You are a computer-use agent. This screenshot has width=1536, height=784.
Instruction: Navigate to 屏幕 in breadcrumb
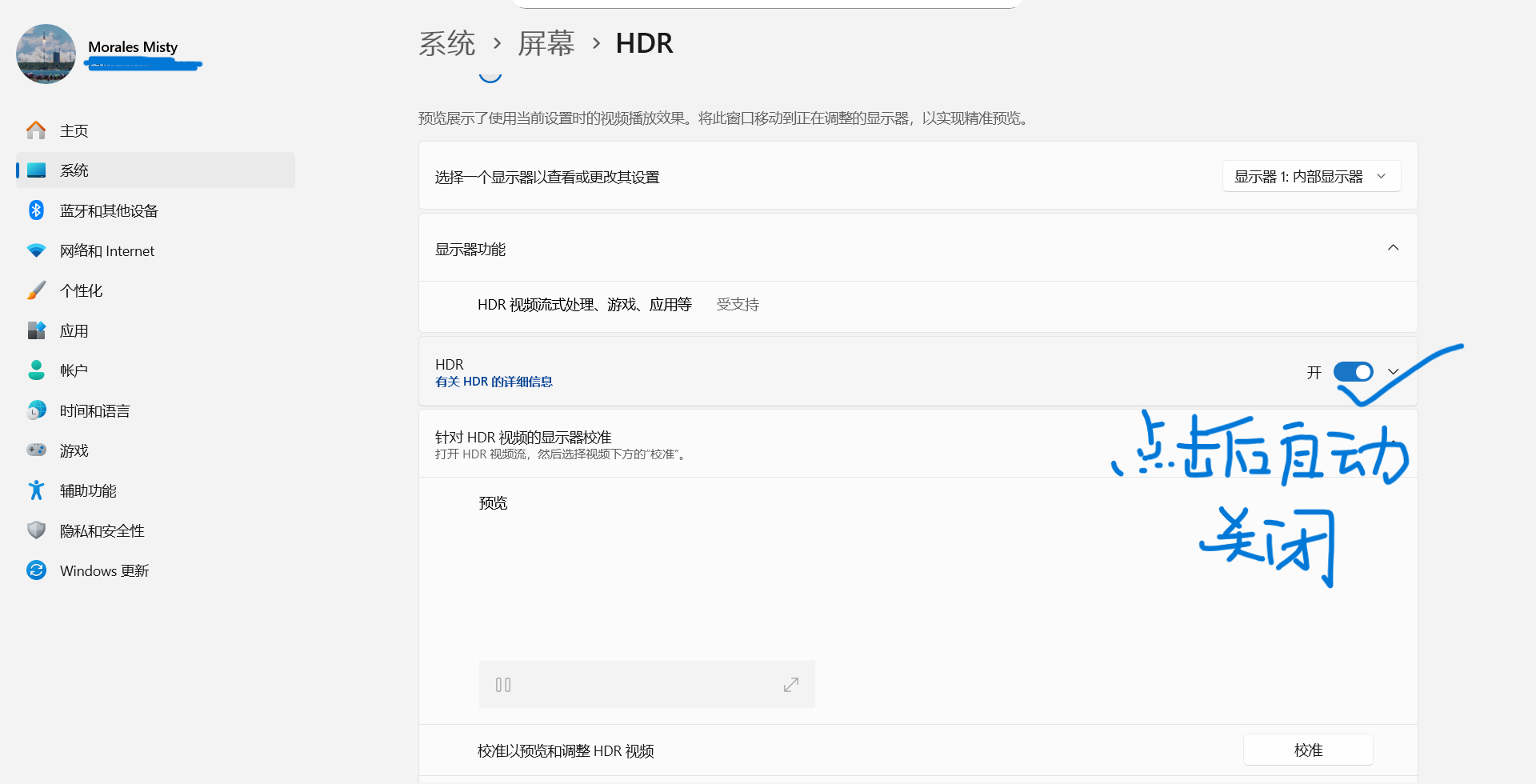546,43
